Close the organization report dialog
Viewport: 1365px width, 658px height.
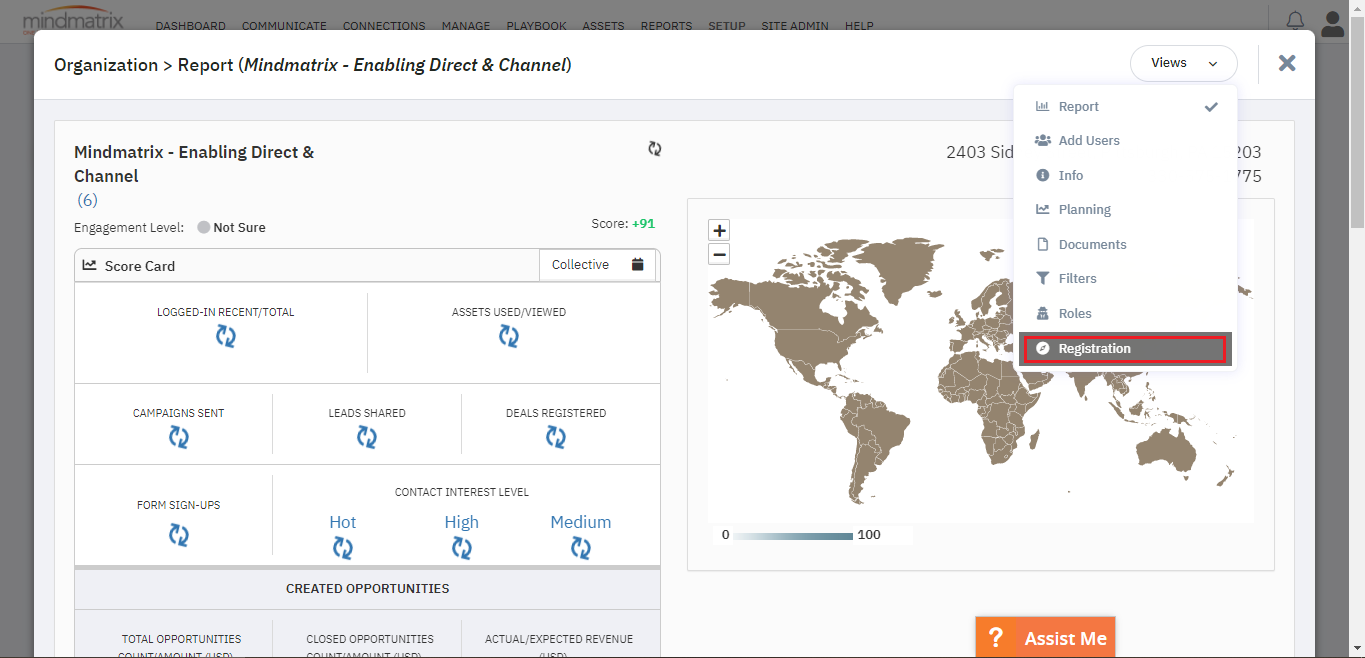point(1287,63)
